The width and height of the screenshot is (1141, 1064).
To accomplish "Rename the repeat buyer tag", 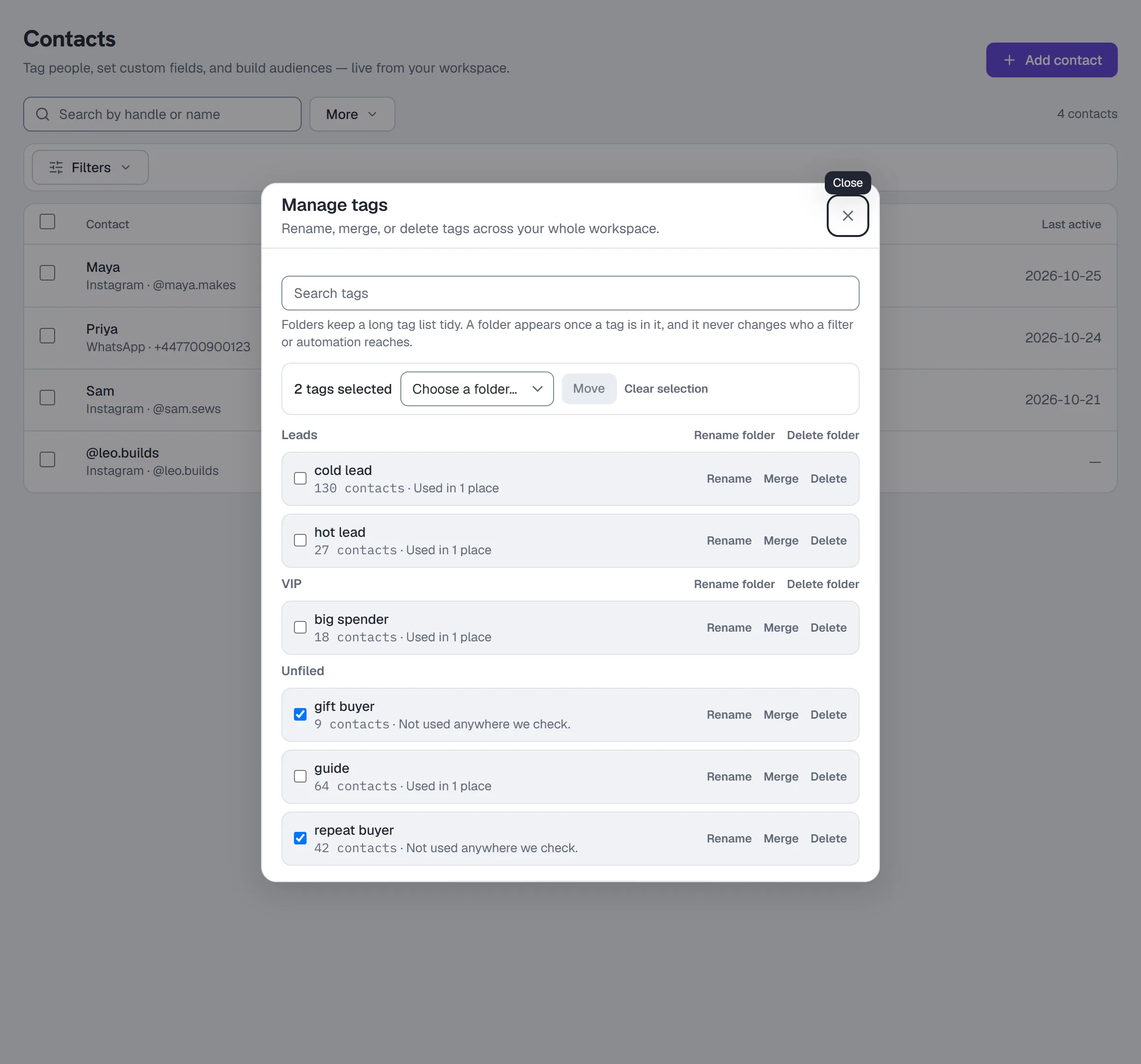I will (729, 839).
